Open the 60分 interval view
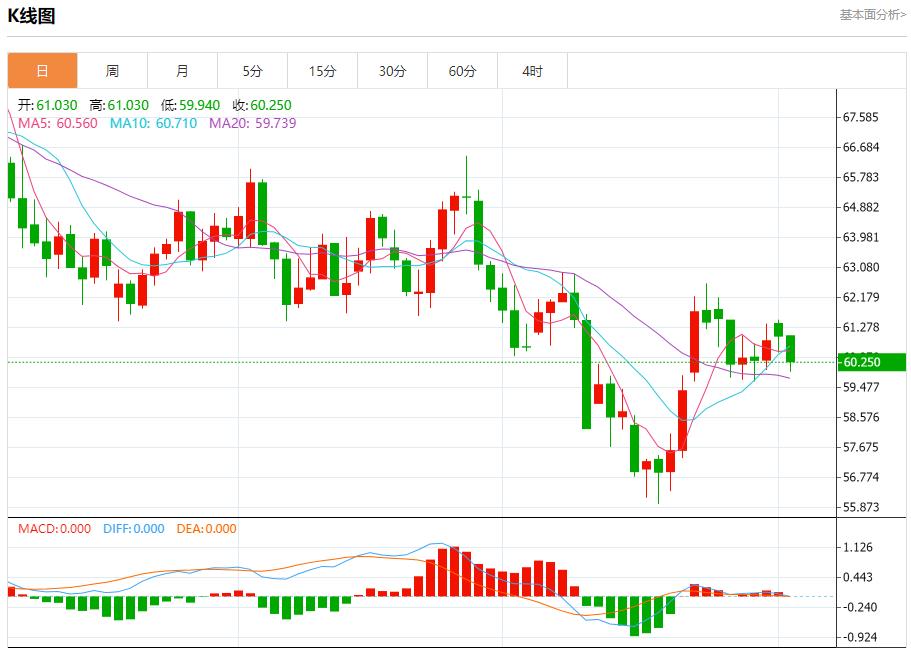The image size is (911, 648). 463,70
